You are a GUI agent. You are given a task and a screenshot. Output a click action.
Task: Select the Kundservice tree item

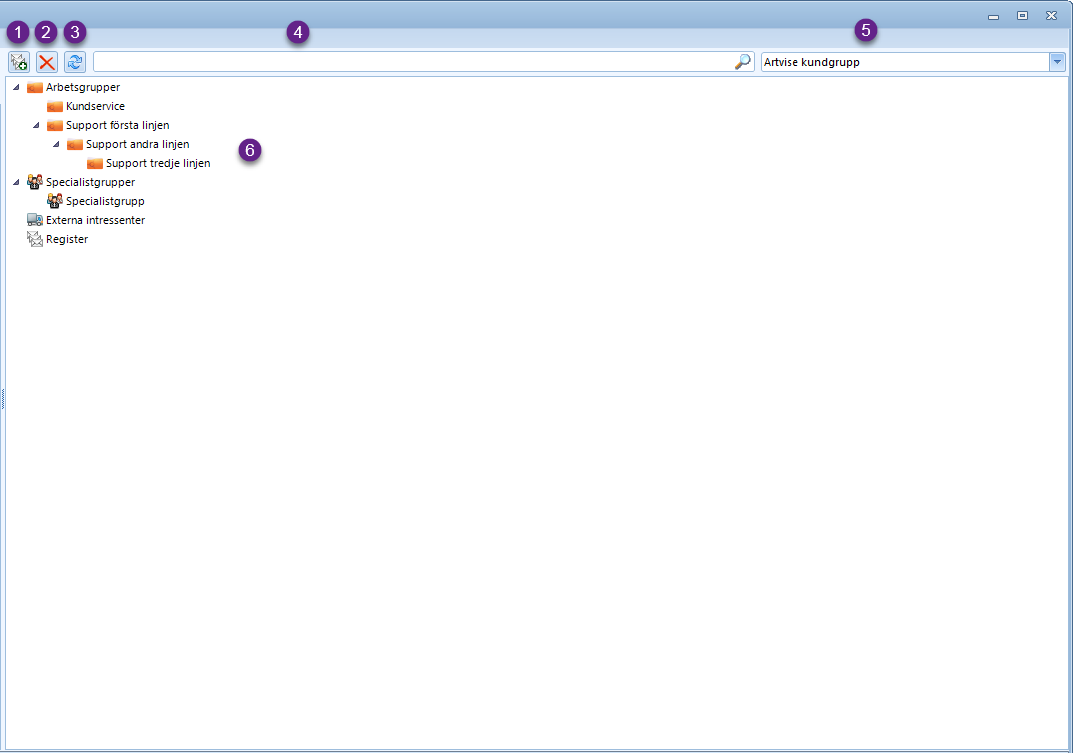[95, 106]
